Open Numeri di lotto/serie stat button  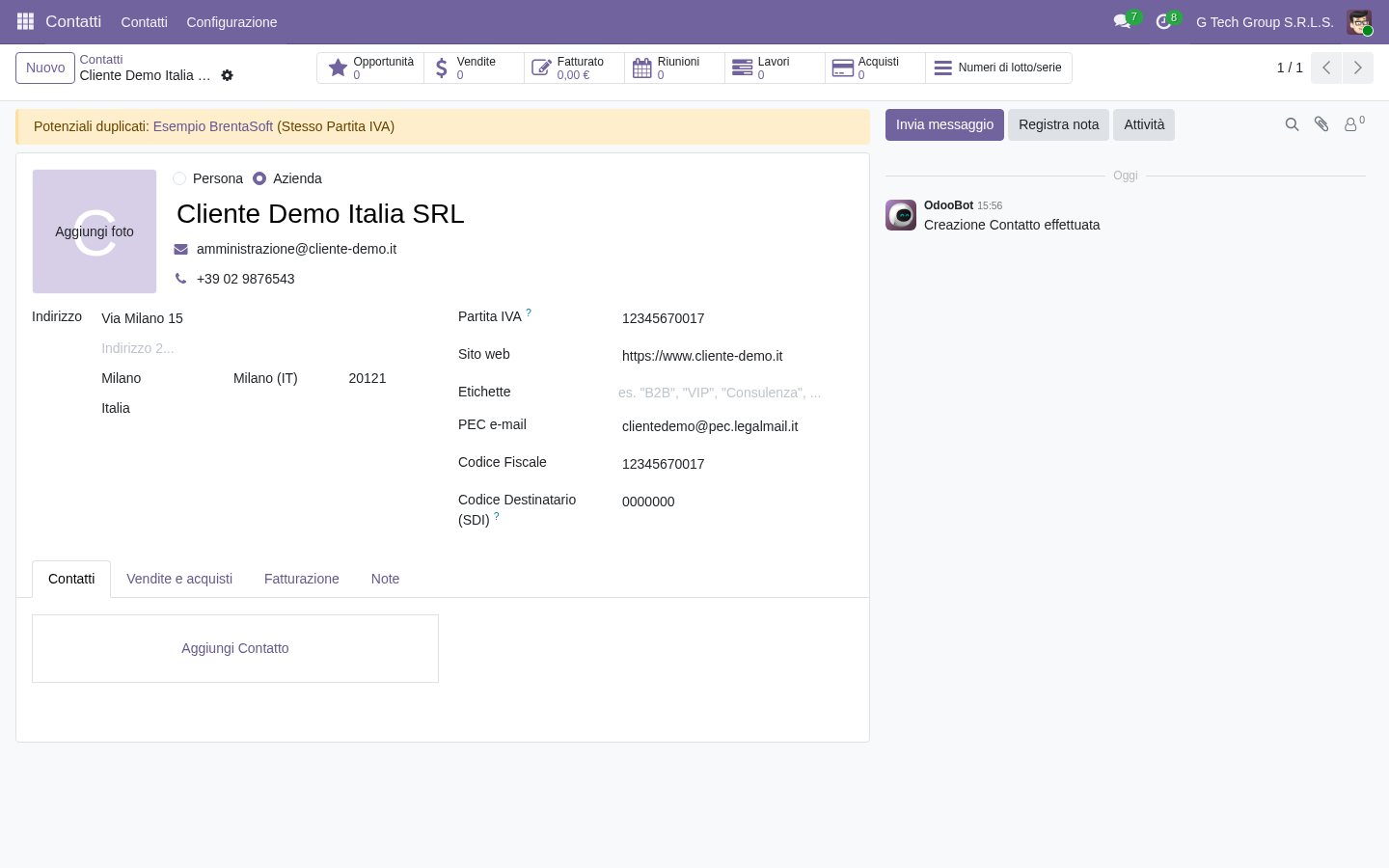[998, 68]
